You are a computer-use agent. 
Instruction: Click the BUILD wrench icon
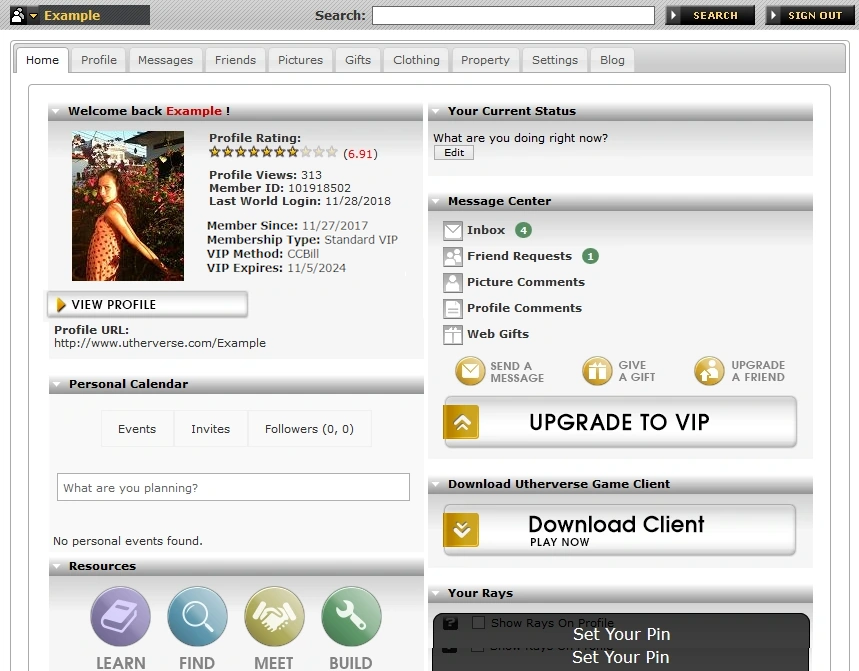click(351, 617)
